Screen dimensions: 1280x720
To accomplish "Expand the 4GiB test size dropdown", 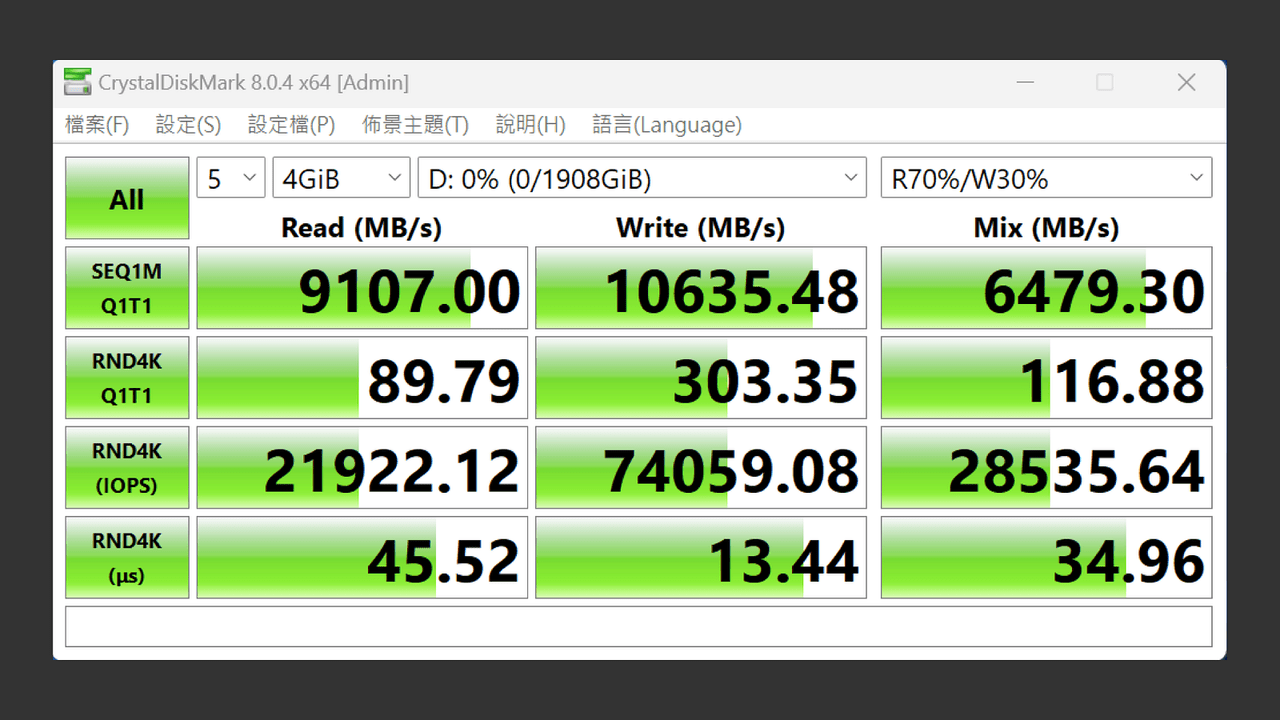I will coord(341,178).
